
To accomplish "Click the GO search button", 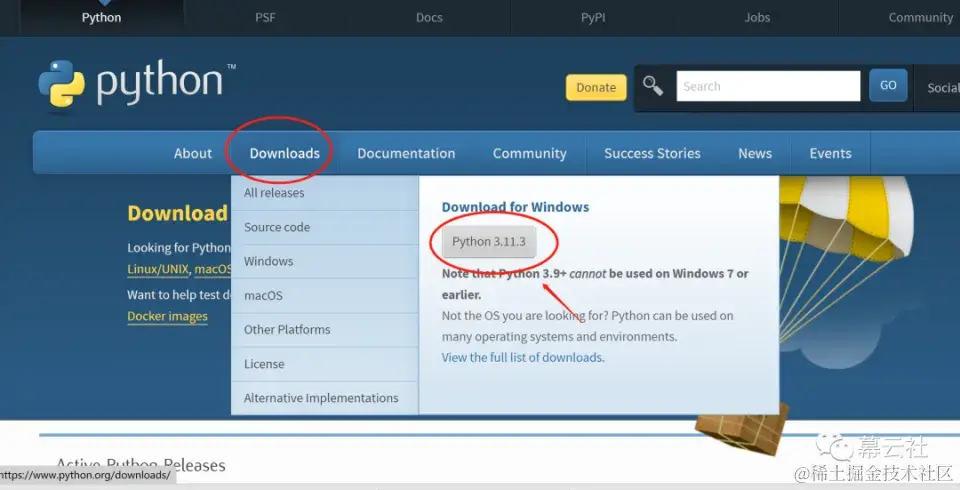I will click(888, 86).
